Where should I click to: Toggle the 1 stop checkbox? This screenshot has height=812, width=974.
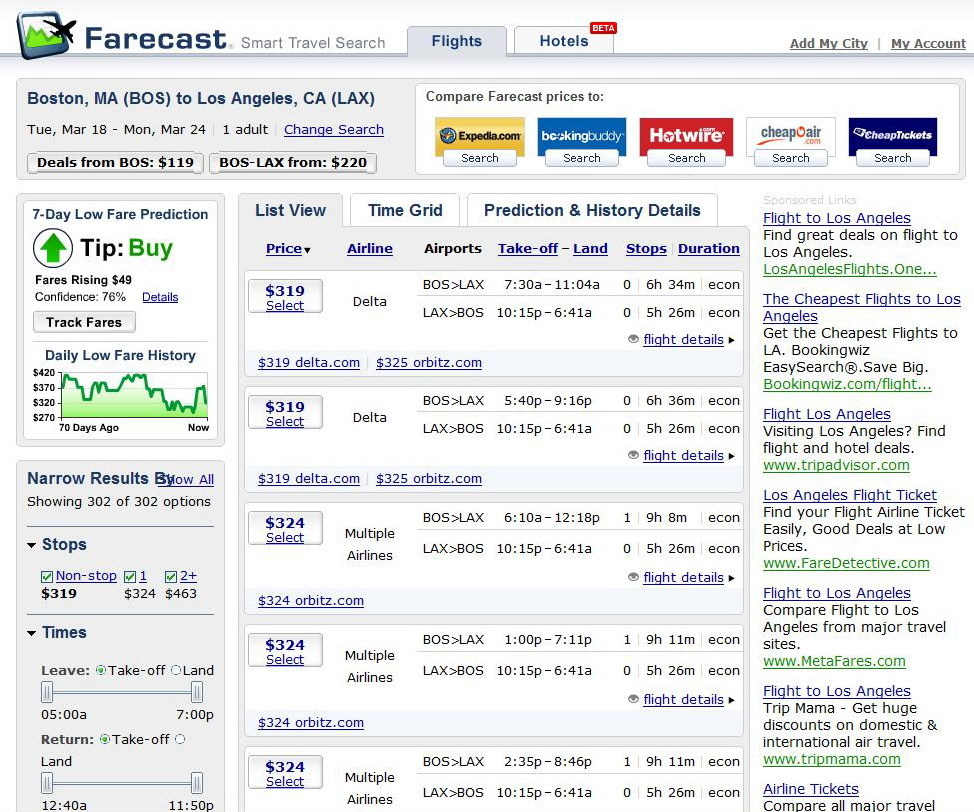click(130, 577)
